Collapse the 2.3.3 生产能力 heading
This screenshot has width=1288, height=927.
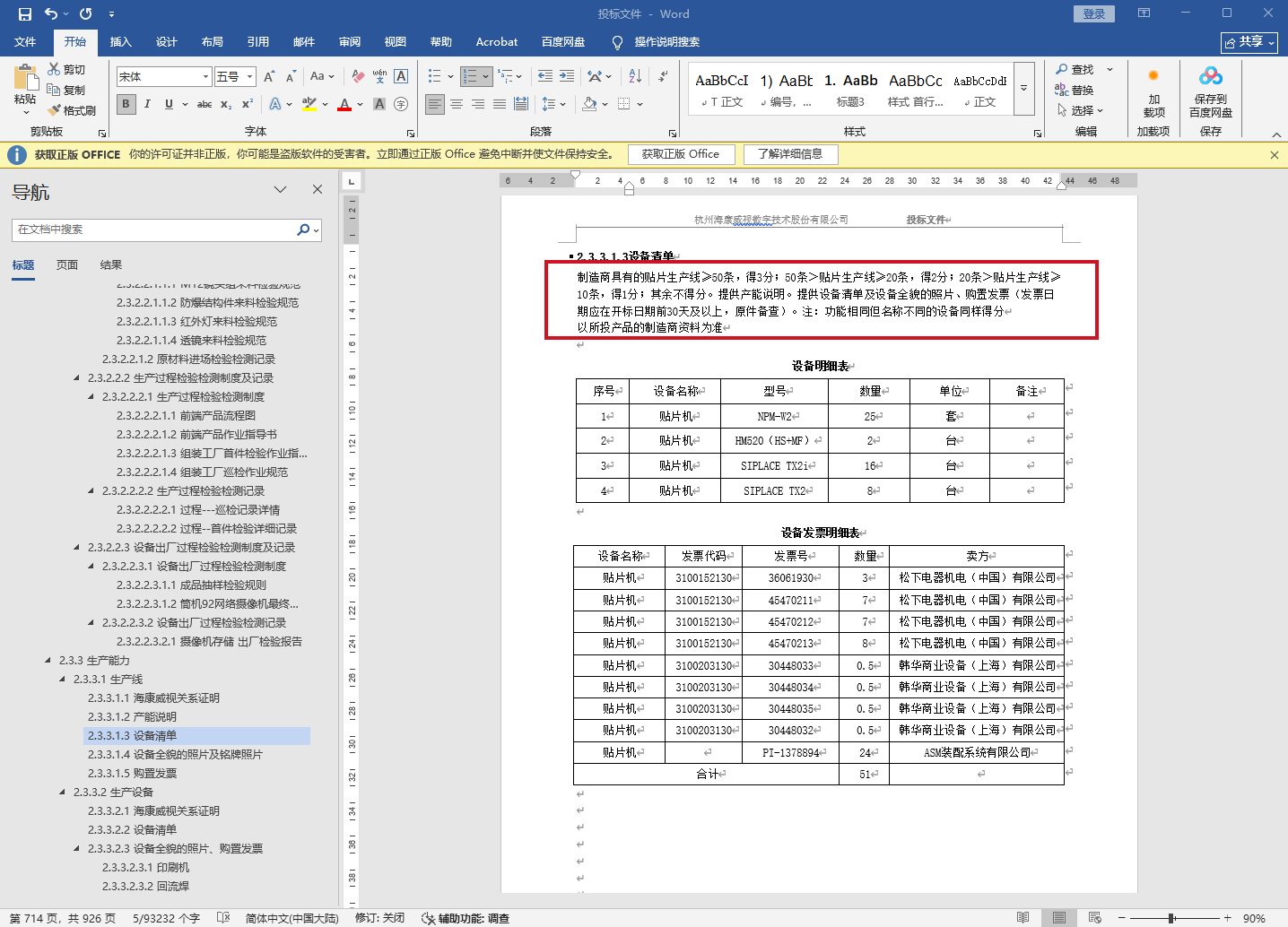tap(48, 661)
